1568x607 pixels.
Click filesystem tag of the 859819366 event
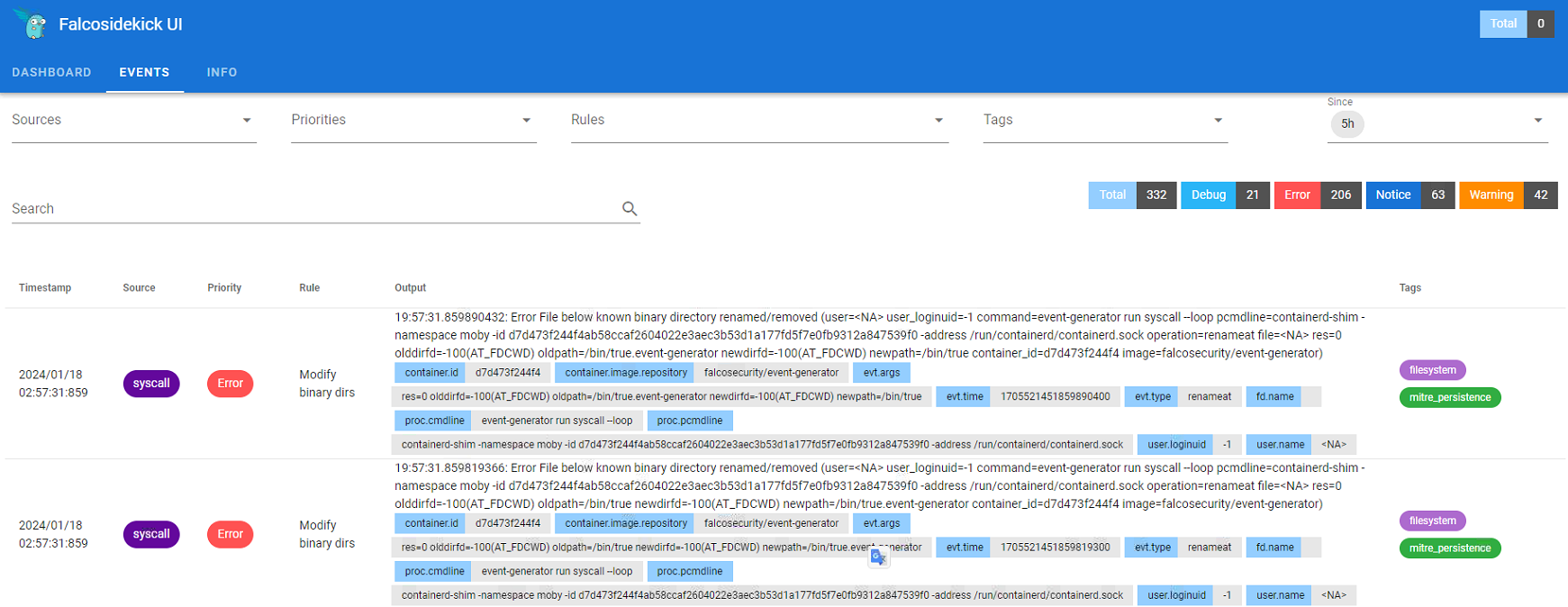point(1433,521)
